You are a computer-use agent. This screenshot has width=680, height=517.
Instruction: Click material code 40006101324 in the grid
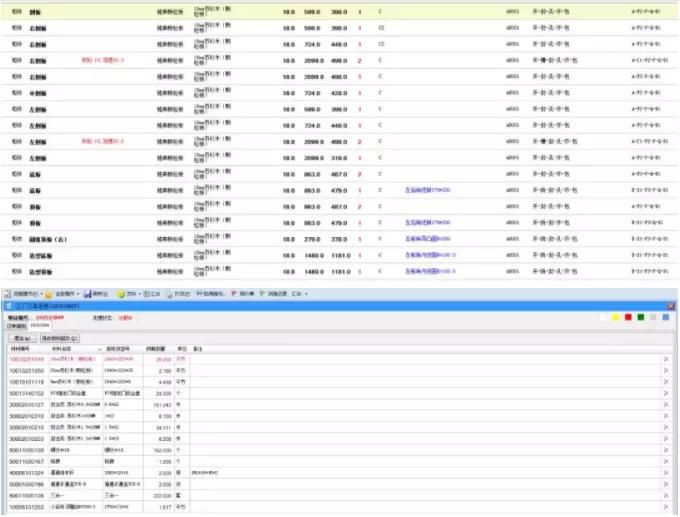pos(26,473)
